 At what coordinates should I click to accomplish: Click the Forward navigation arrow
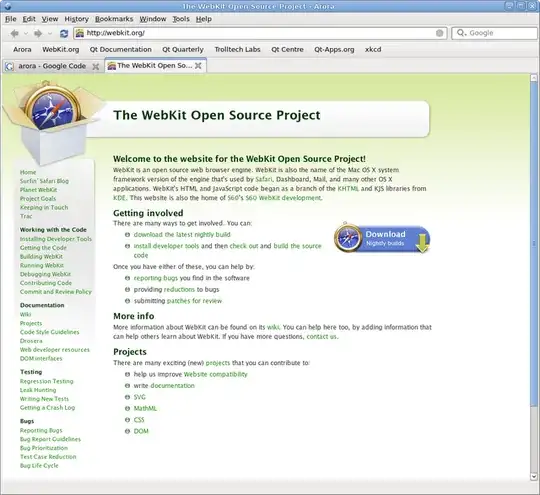38,33
